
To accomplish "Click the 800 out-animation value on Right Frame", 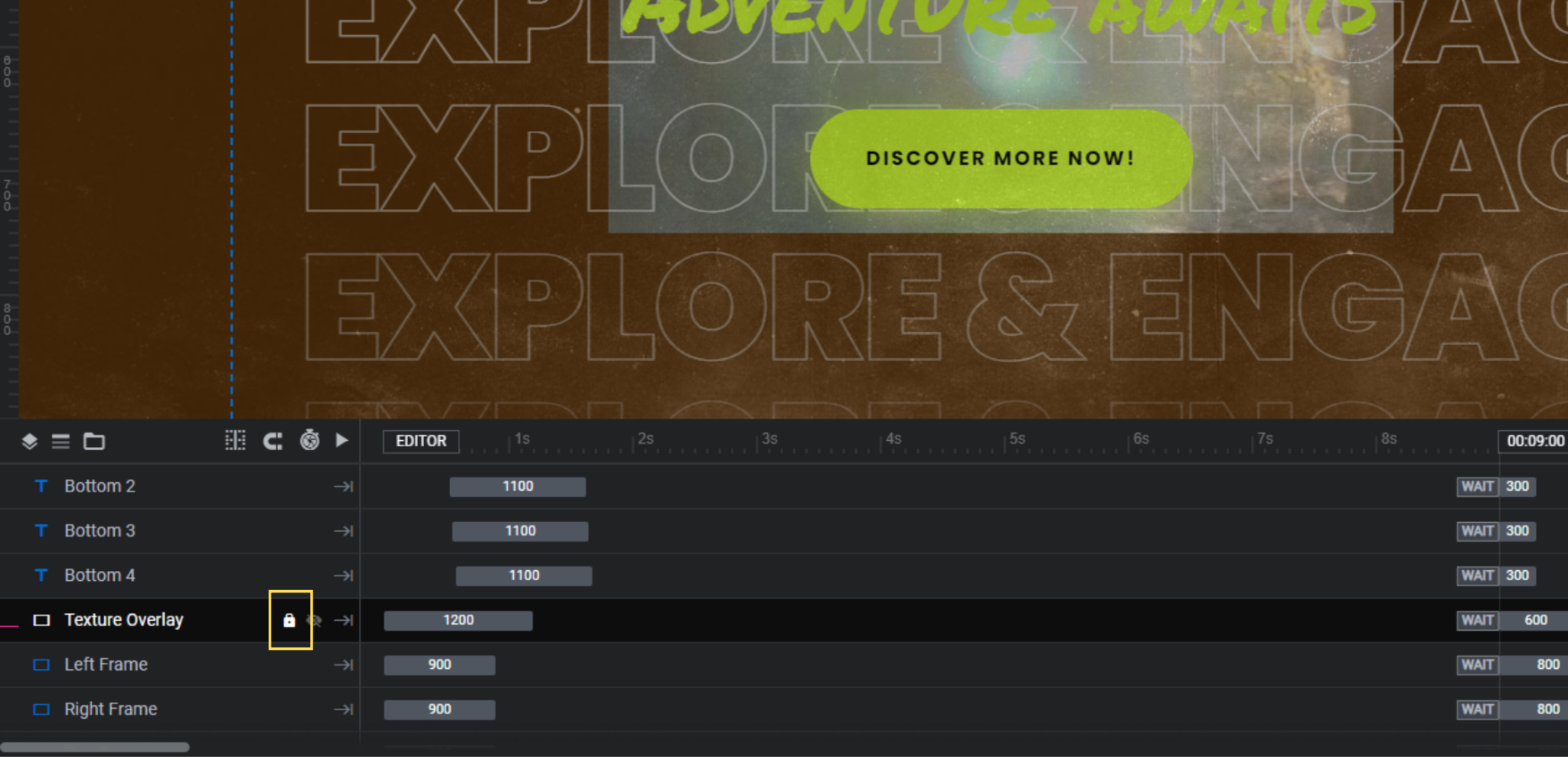I will [x=1534, y=709].
